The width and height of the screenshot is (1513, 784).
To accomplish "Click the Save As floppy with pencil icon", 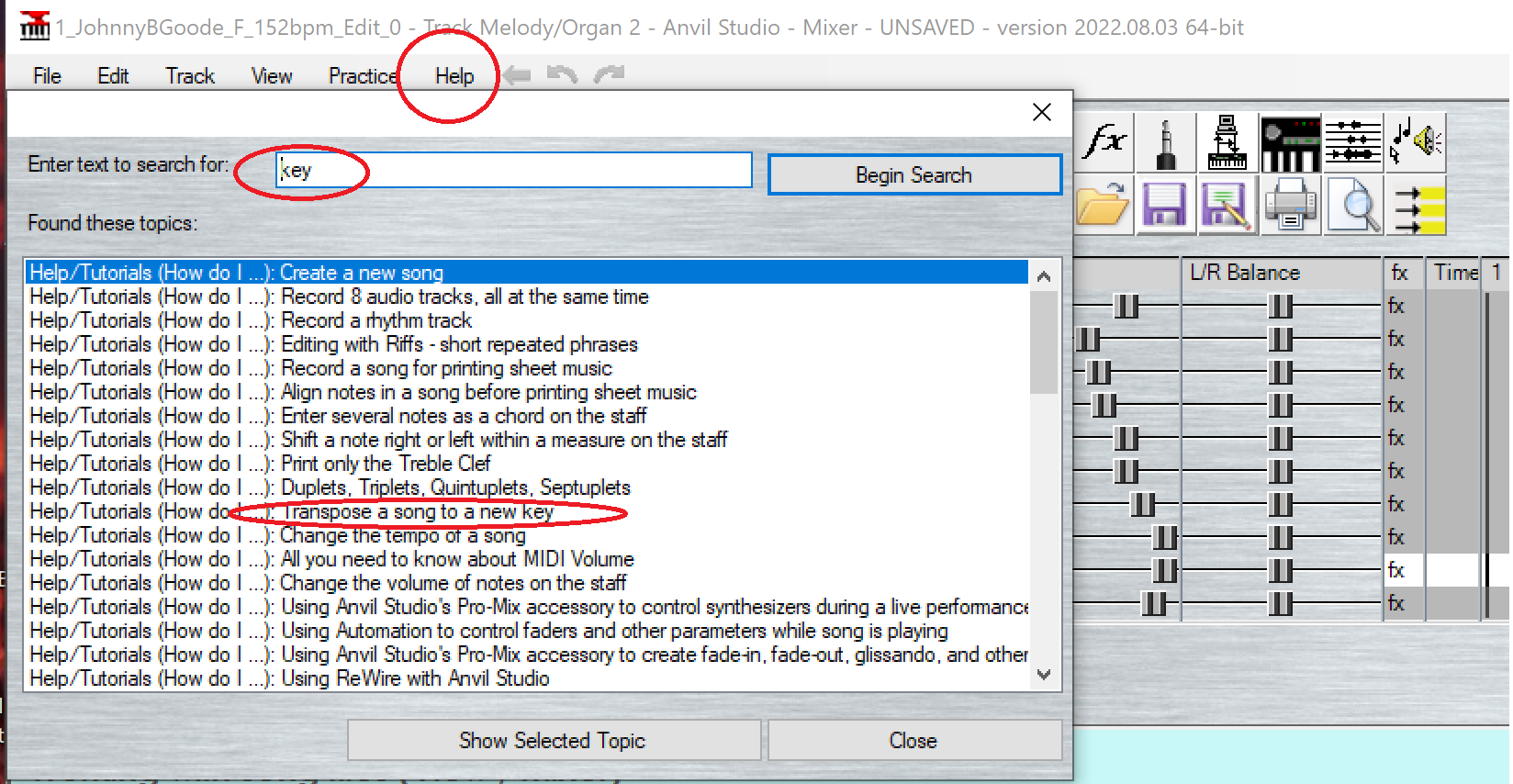I will [1227, 206].
